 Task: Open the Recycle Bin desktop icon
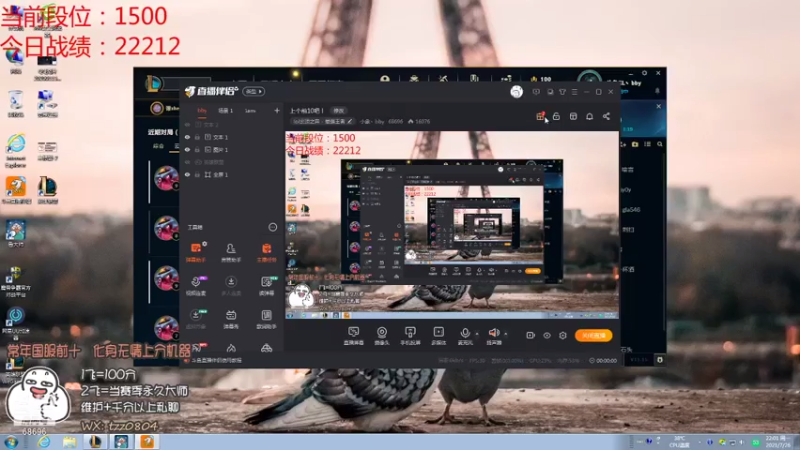(16, 104)
